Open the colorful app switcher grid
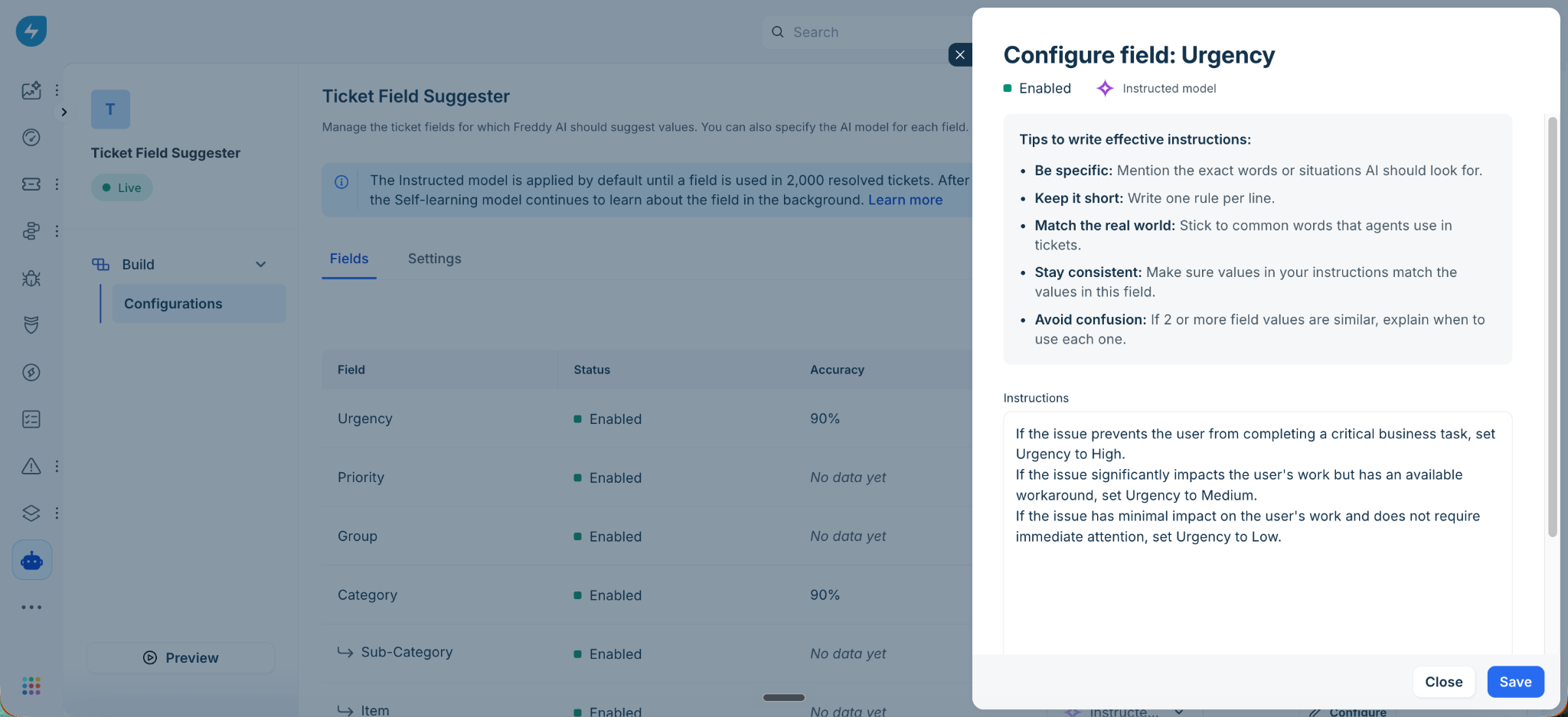 31,686
